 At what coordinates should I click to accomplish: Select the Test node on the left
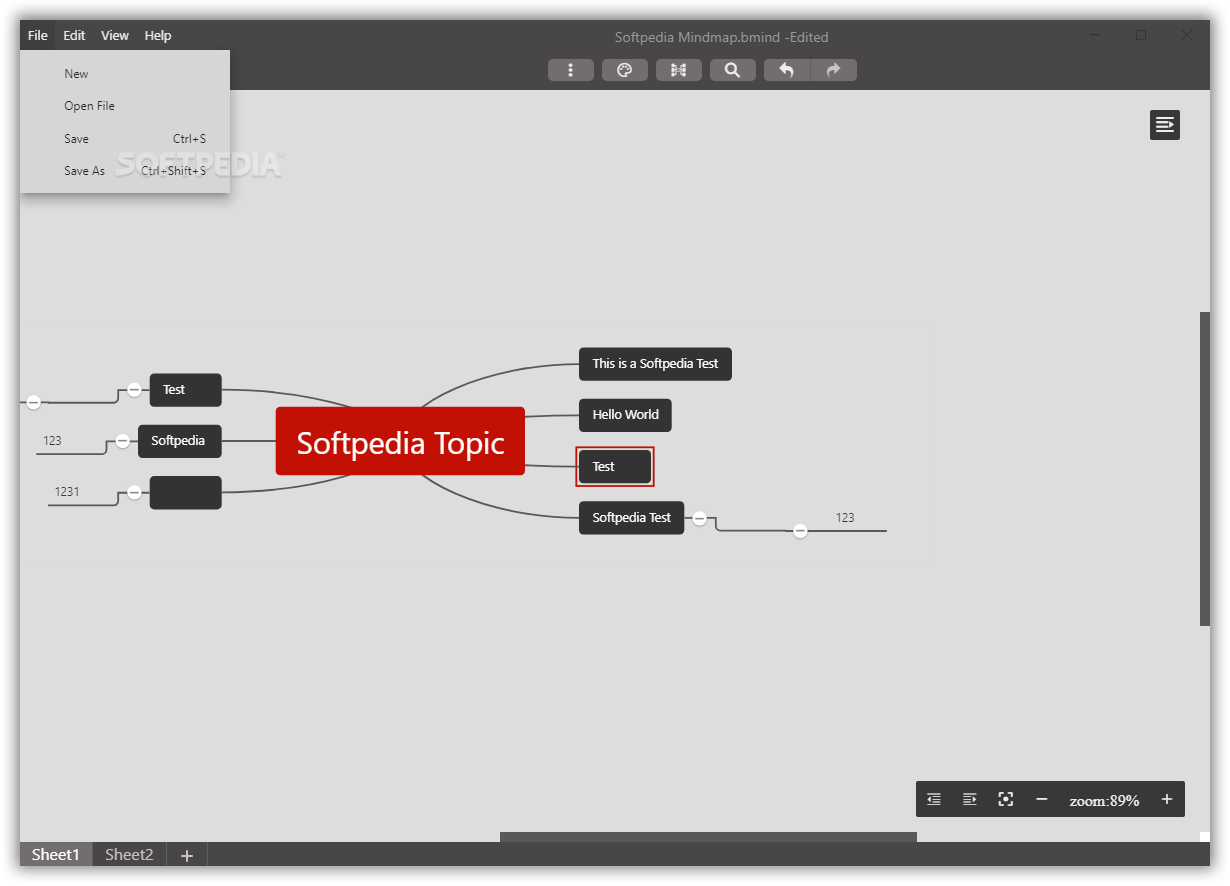coord(185,390)
